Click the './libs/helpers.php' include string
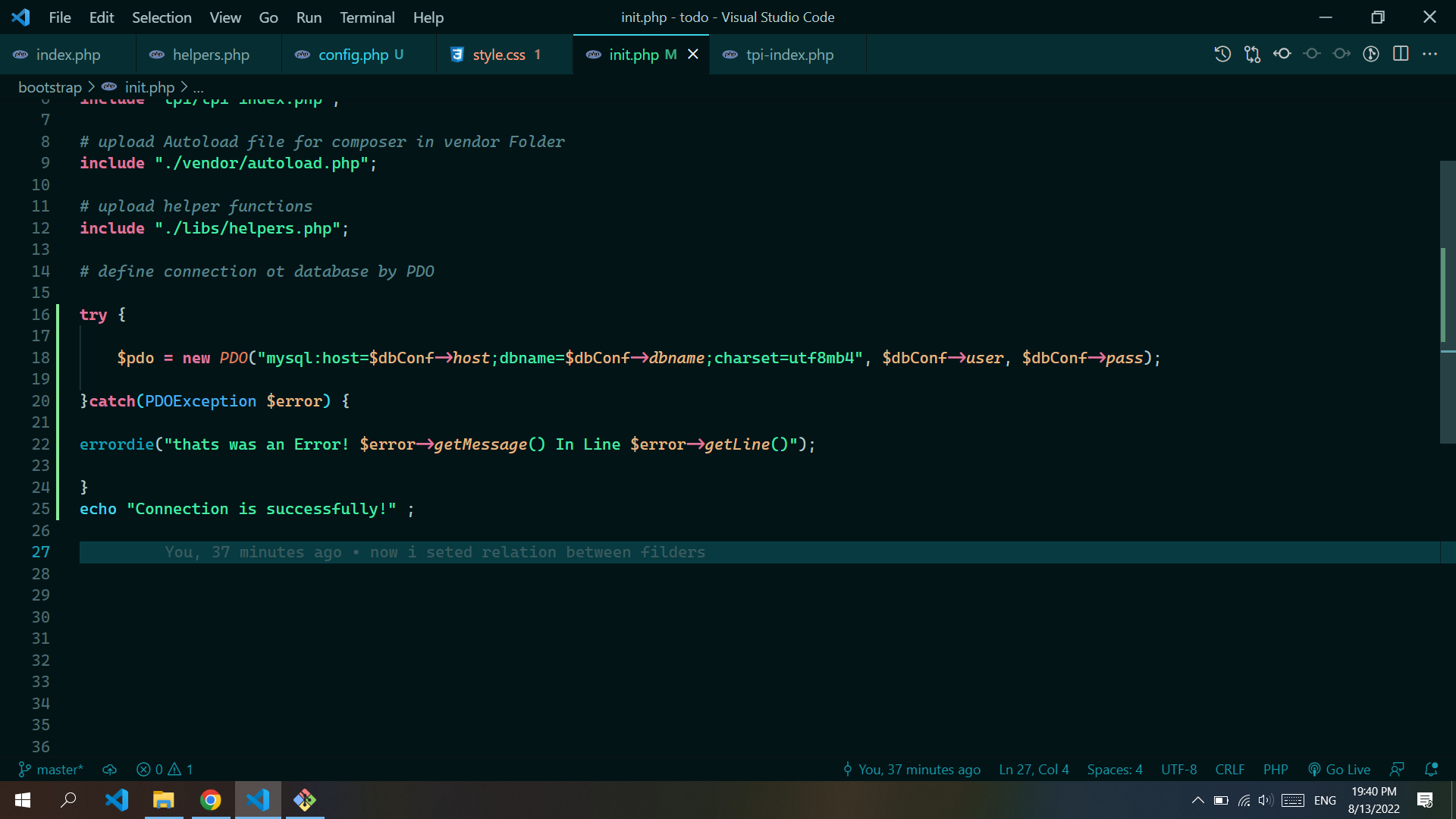This screenshot has width=1456, height=819. [x=247, y=228]
